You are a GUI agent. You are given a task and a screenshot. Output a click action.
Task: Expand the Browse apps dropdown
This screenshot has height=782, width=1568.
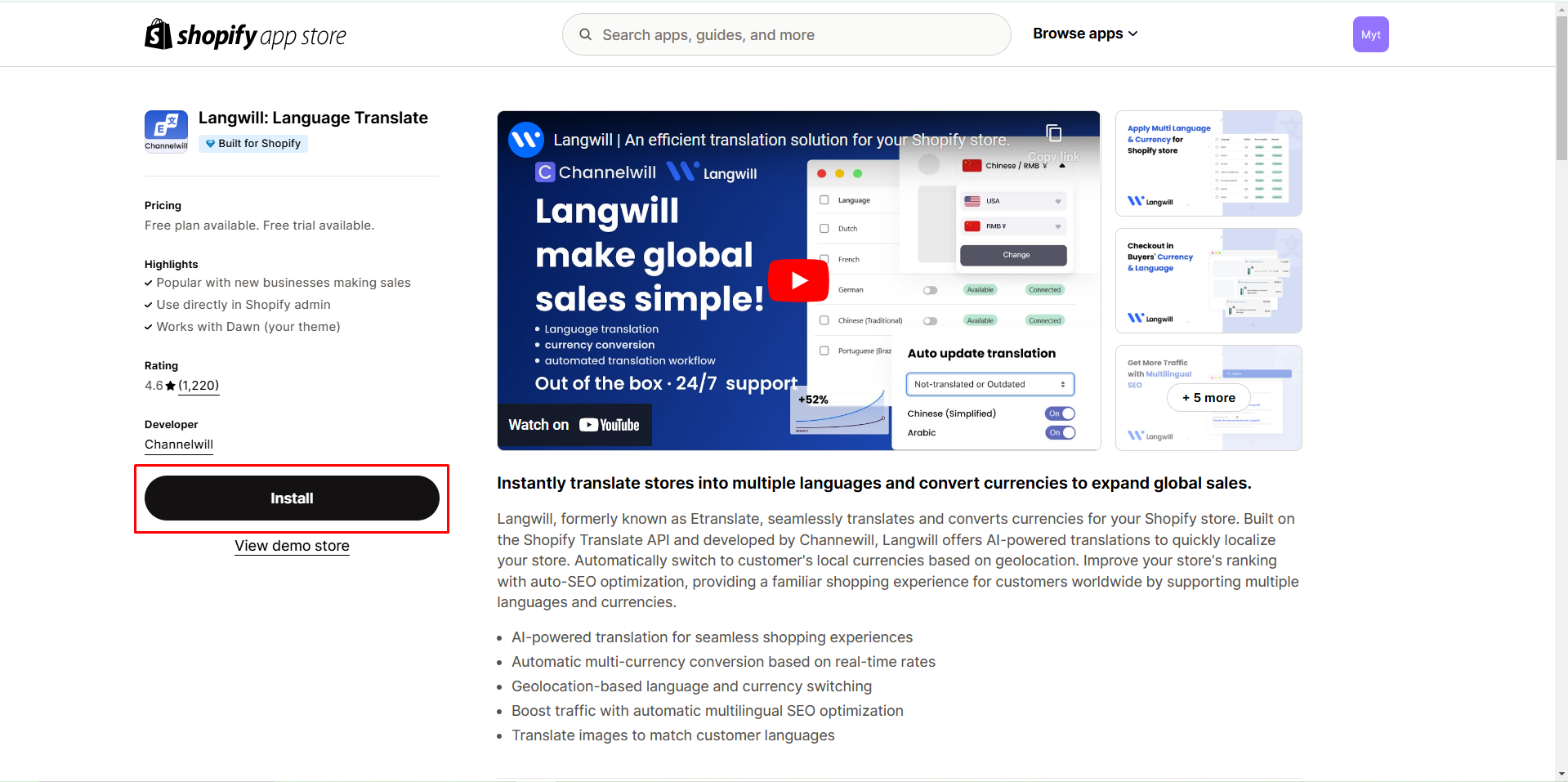(x=1084, y=34)
